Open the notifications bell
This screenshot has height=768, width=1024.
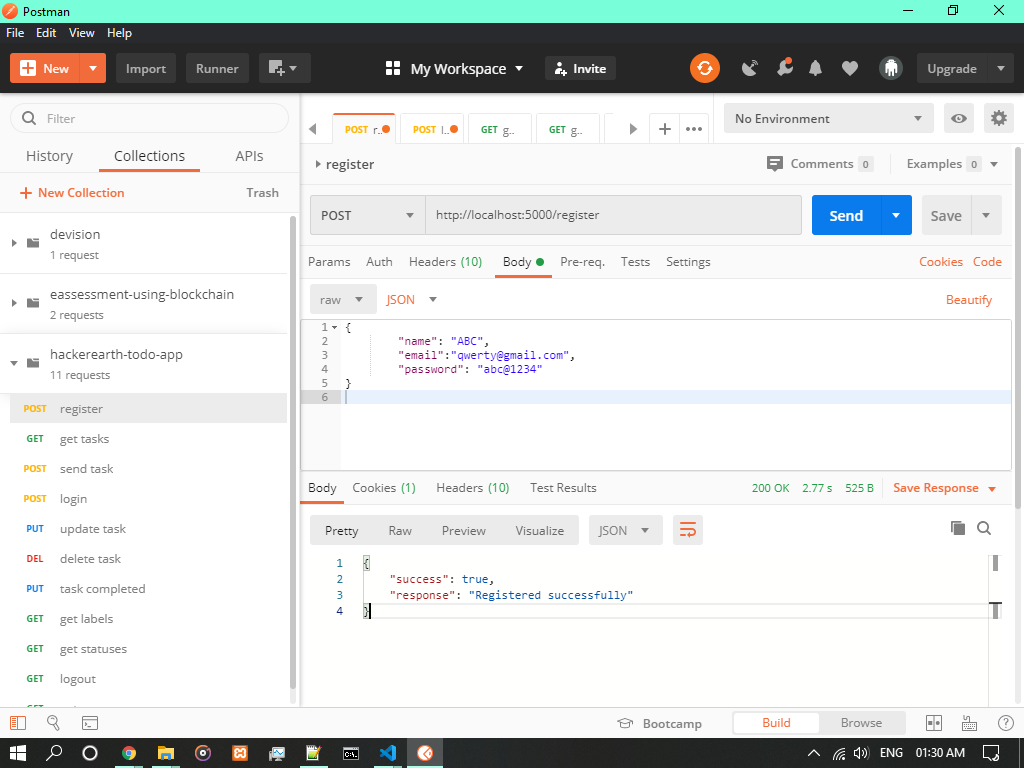pos(816,68)
